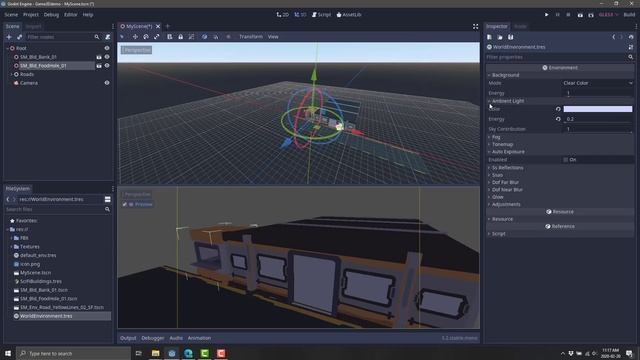Image resolution: width=640 pixels, height=360 pixels.
Task: Open Inspector object history icon
Action: (631, 37)
